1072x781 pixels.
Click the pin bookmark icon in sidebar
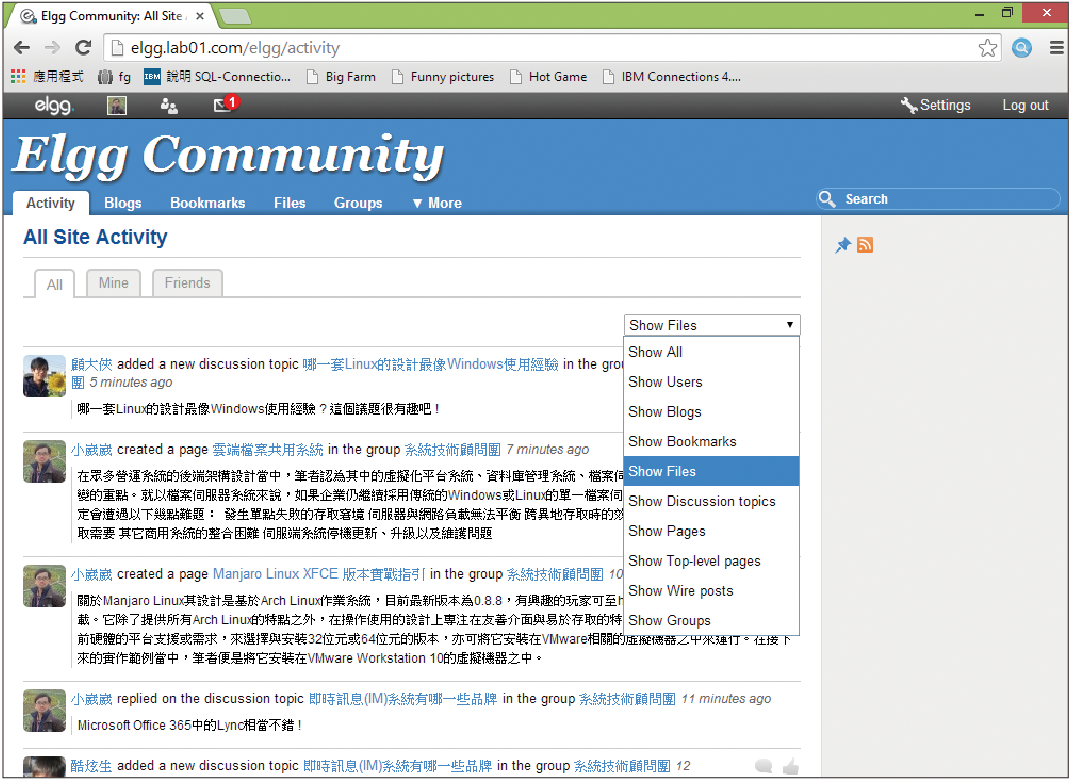click(x=843, y=245)
